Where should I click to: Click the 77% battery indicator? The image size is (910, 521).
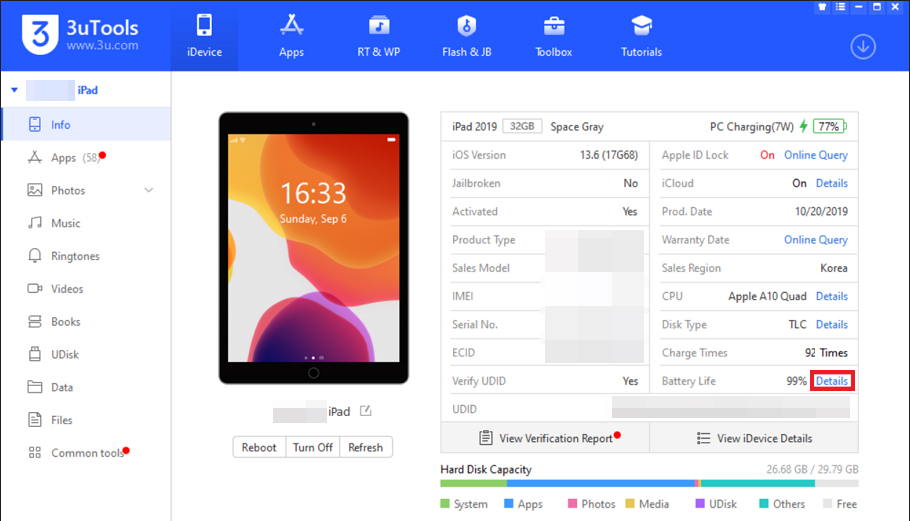830,126
